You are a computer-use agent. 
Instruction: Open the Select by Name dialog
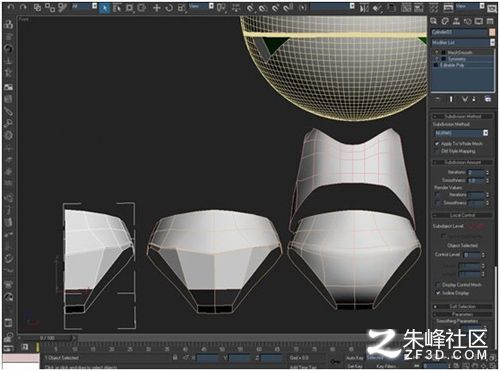click(116, 8)
